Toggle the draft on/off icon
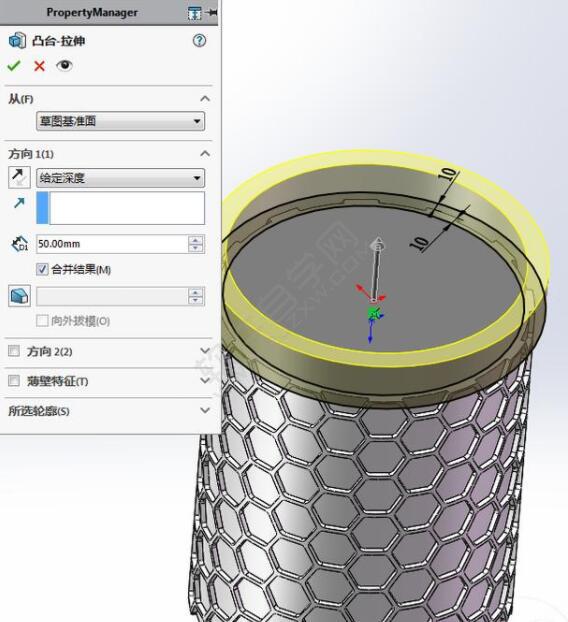The width and height of the screenshot is (568, 622). 19,296
